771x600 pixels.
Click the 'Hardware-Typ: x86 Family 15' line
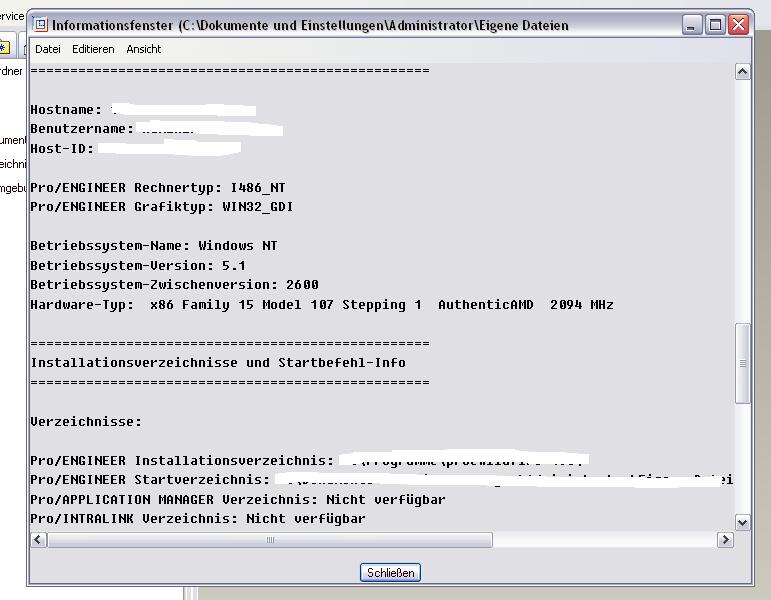(322, 305)
